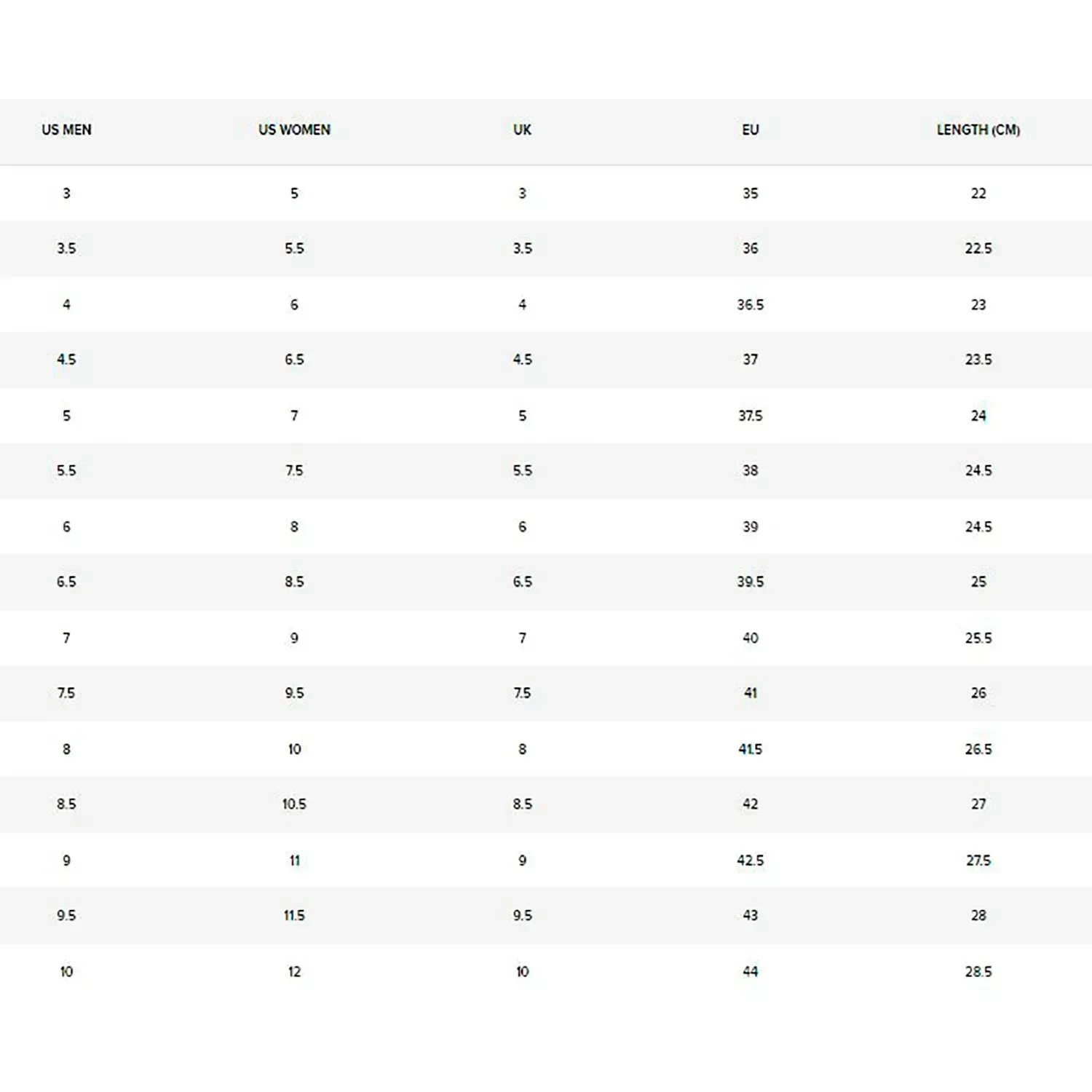The width and height of the screenshot is (1092, 1092).
Task: Select UK size 5 cell
Action: 522,416
